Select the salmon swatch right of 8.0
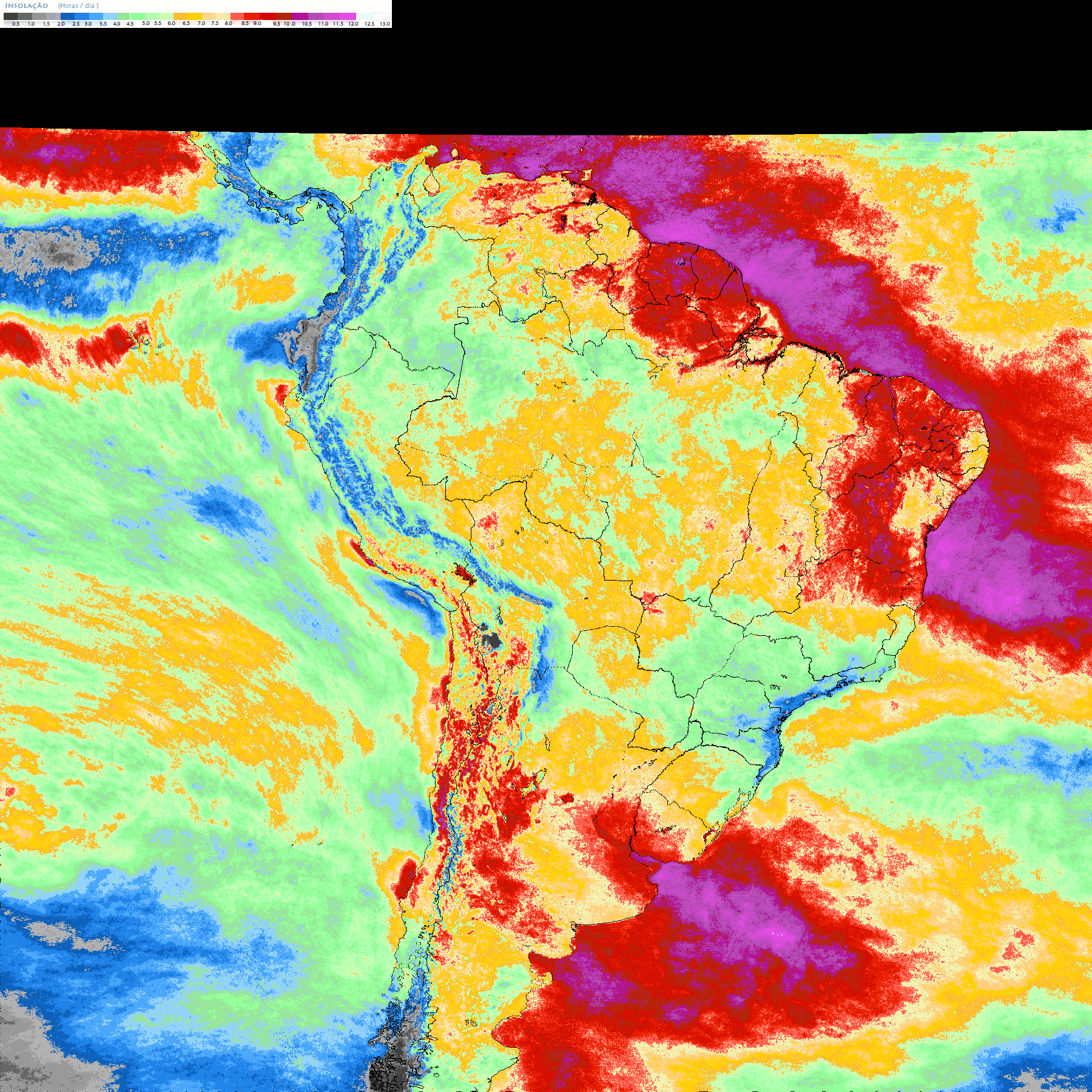 [237, 16]
